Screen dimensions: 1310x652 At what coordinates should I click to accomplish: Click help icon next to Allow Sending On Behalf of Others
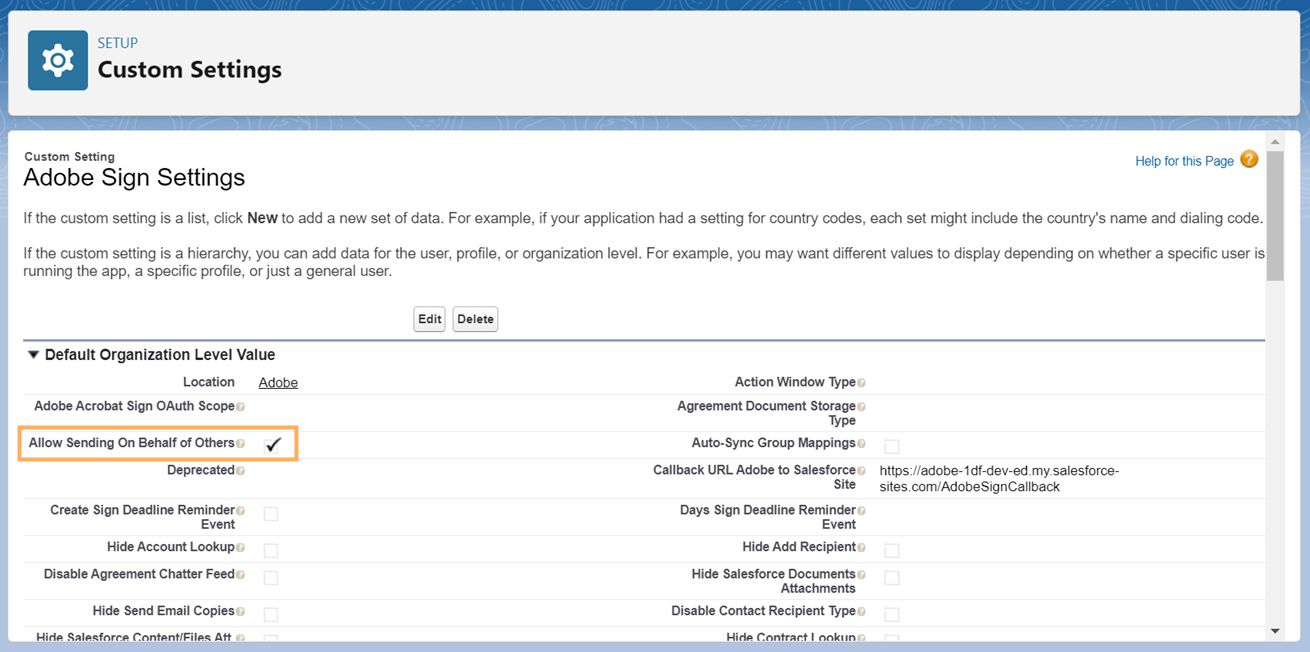pos(240,443)
